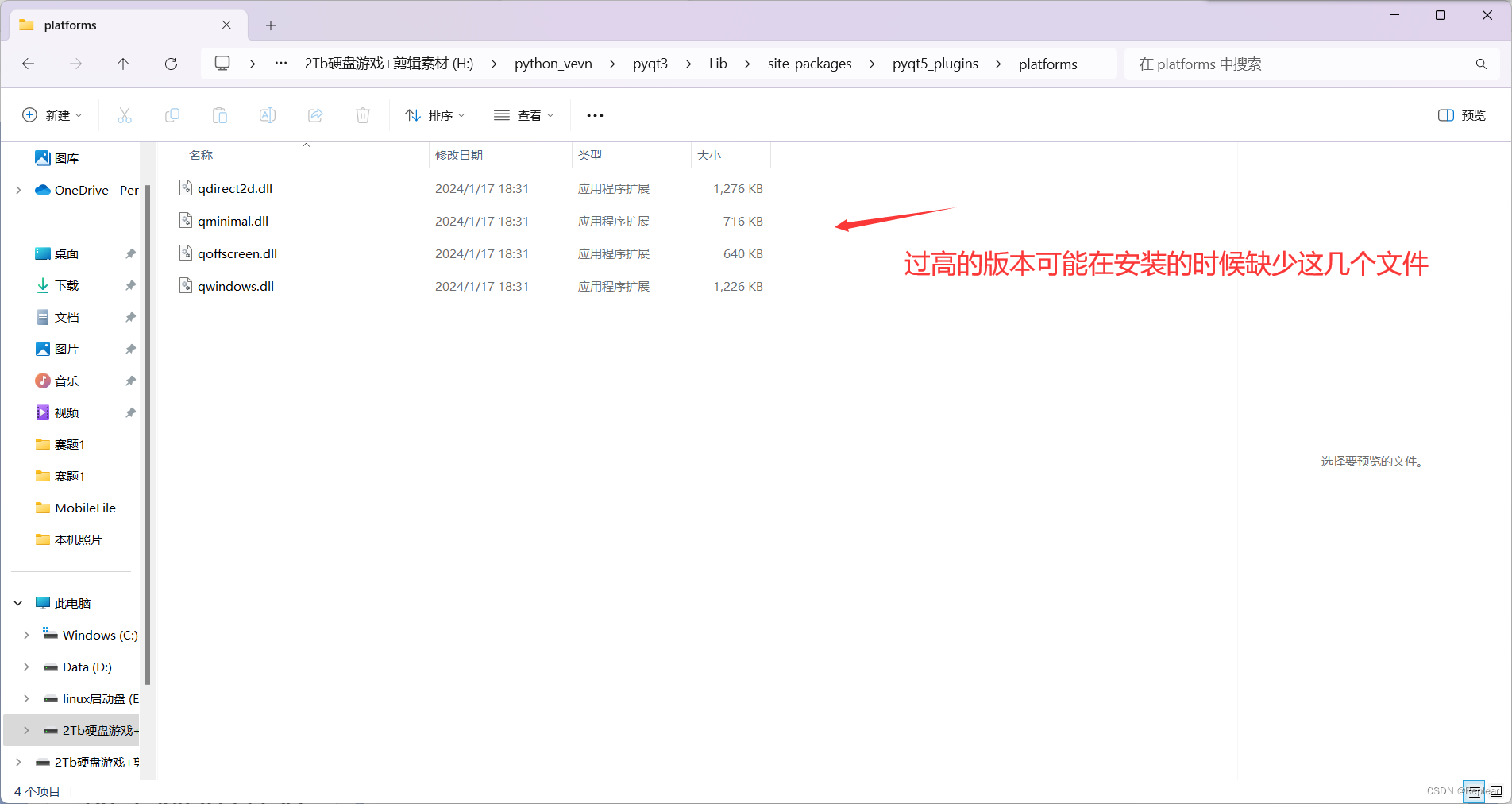Sort by 类型 column header
This screenshot has height=804, width=1512.
click(590, 155)
